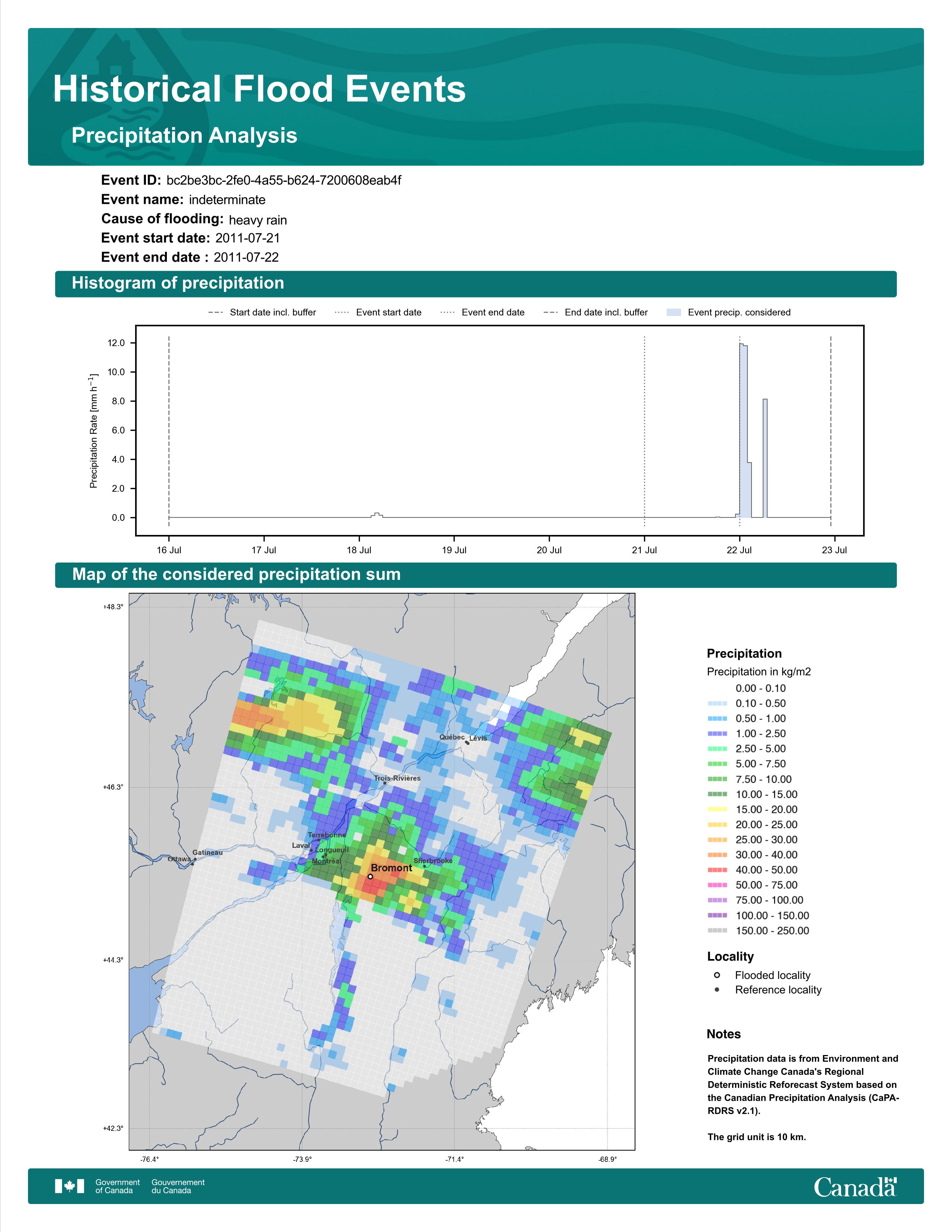The height and width of the screenshot is (1232, 952).
Task: Click the Bromont flooded locality marker
Action: 370,877
